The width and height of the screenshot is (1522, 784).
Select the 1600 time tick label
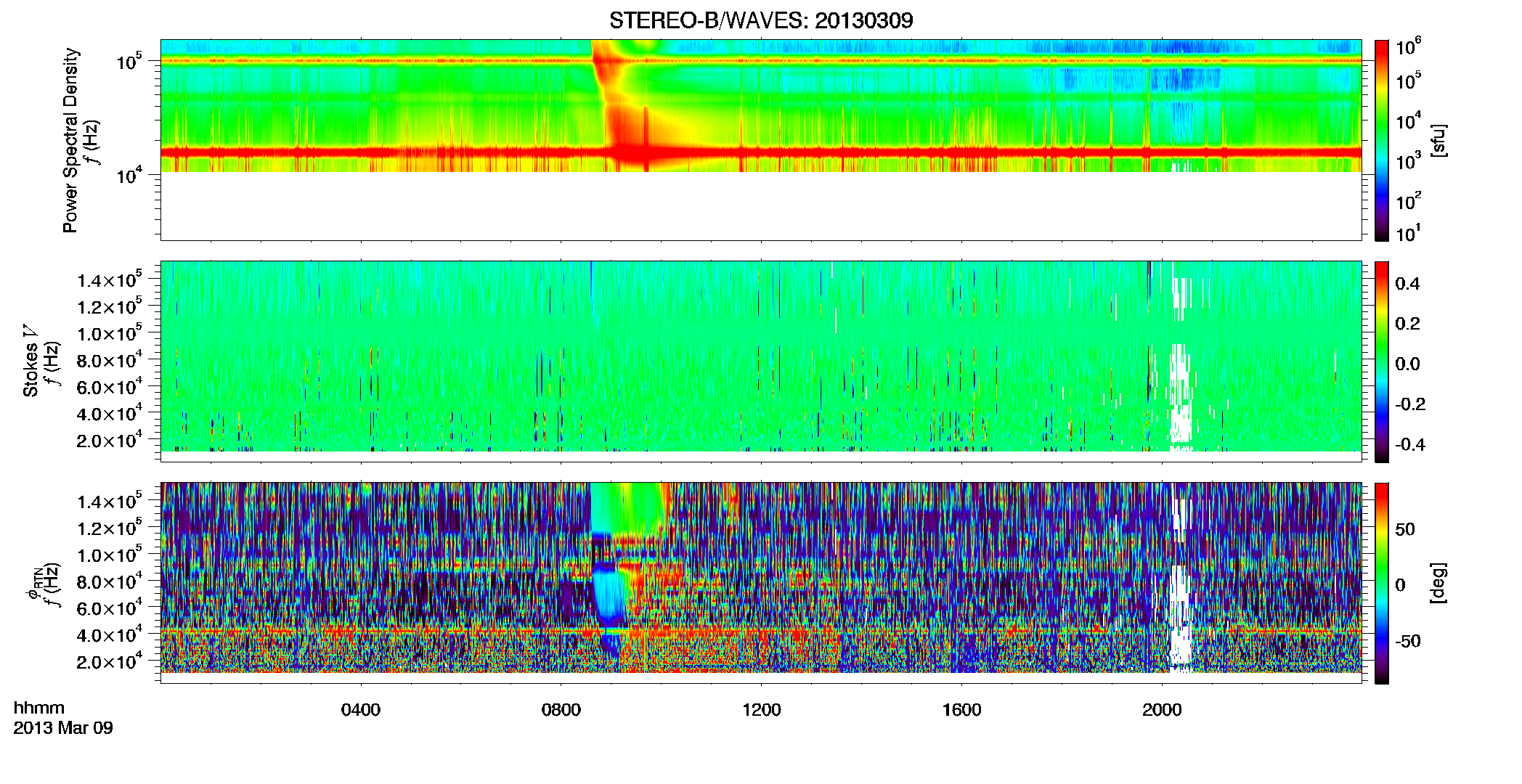961,709
